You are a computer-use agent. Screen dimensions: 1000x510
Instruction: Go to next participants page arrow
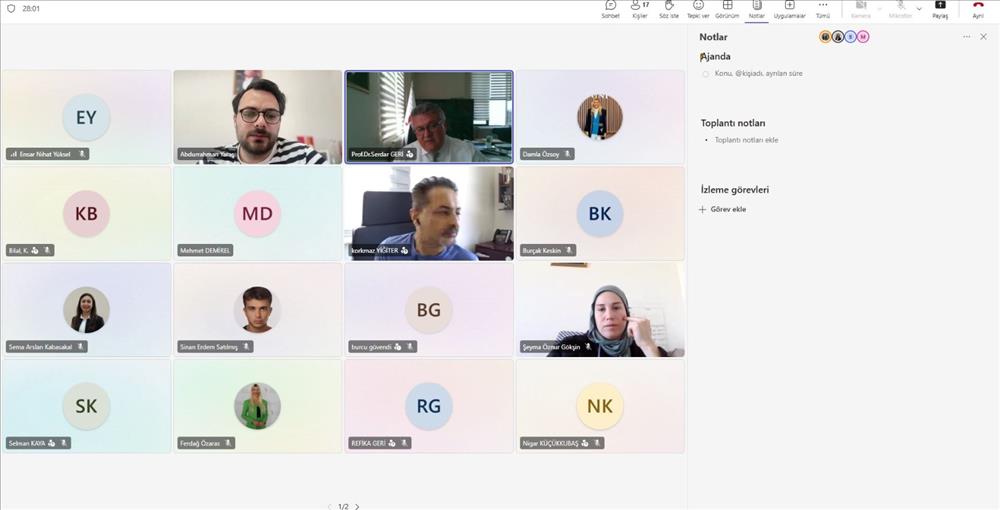click(357, 506)
